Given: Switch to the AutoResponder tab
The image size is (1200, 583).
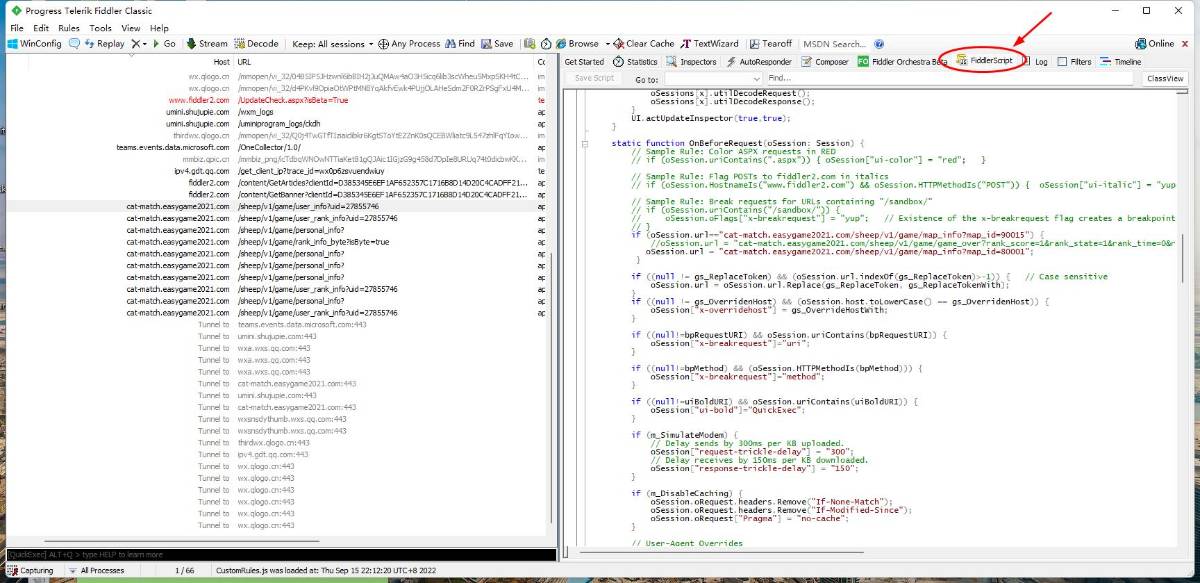Looking at the screenshot, I should coord(759,62).
